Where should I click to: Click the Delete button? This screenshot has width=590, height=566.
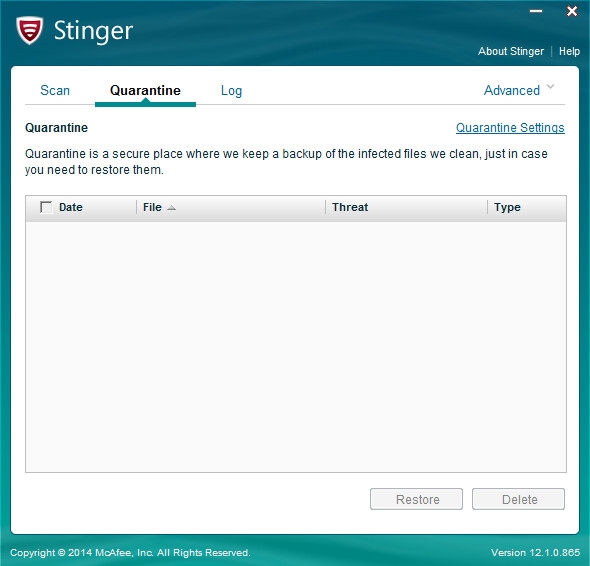point(519,499)
